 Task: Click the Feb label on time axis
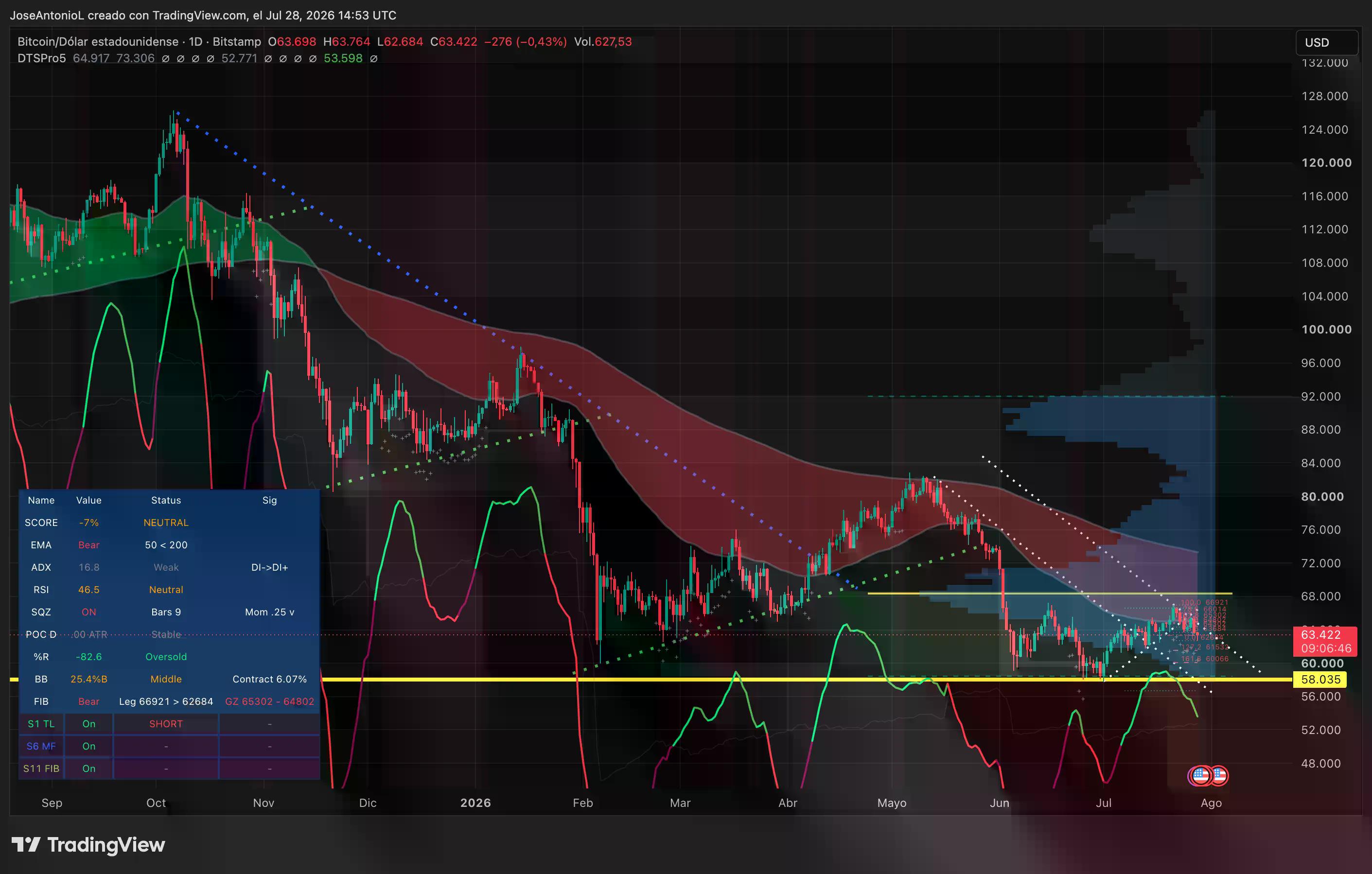click(582, 803)
